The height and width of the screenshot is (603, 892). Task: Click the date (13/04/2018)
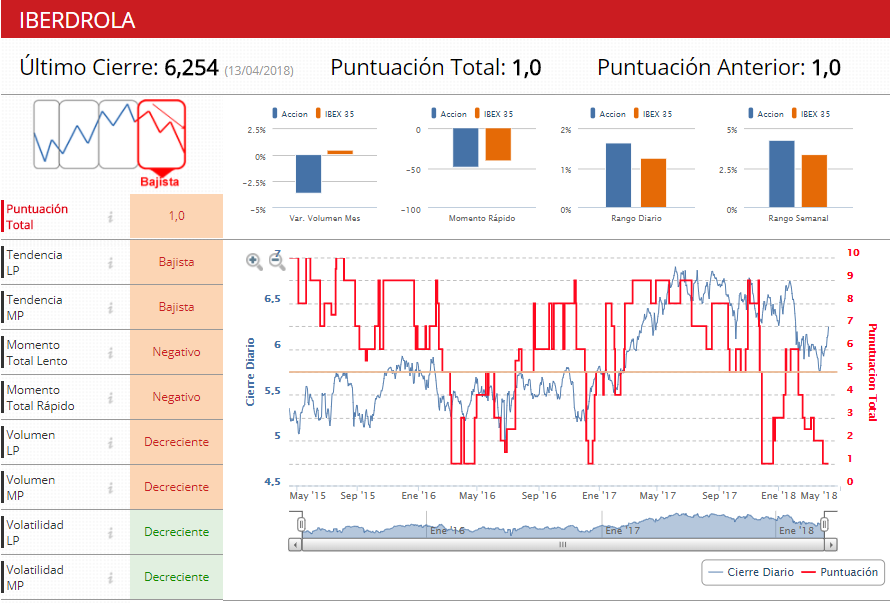259,71
